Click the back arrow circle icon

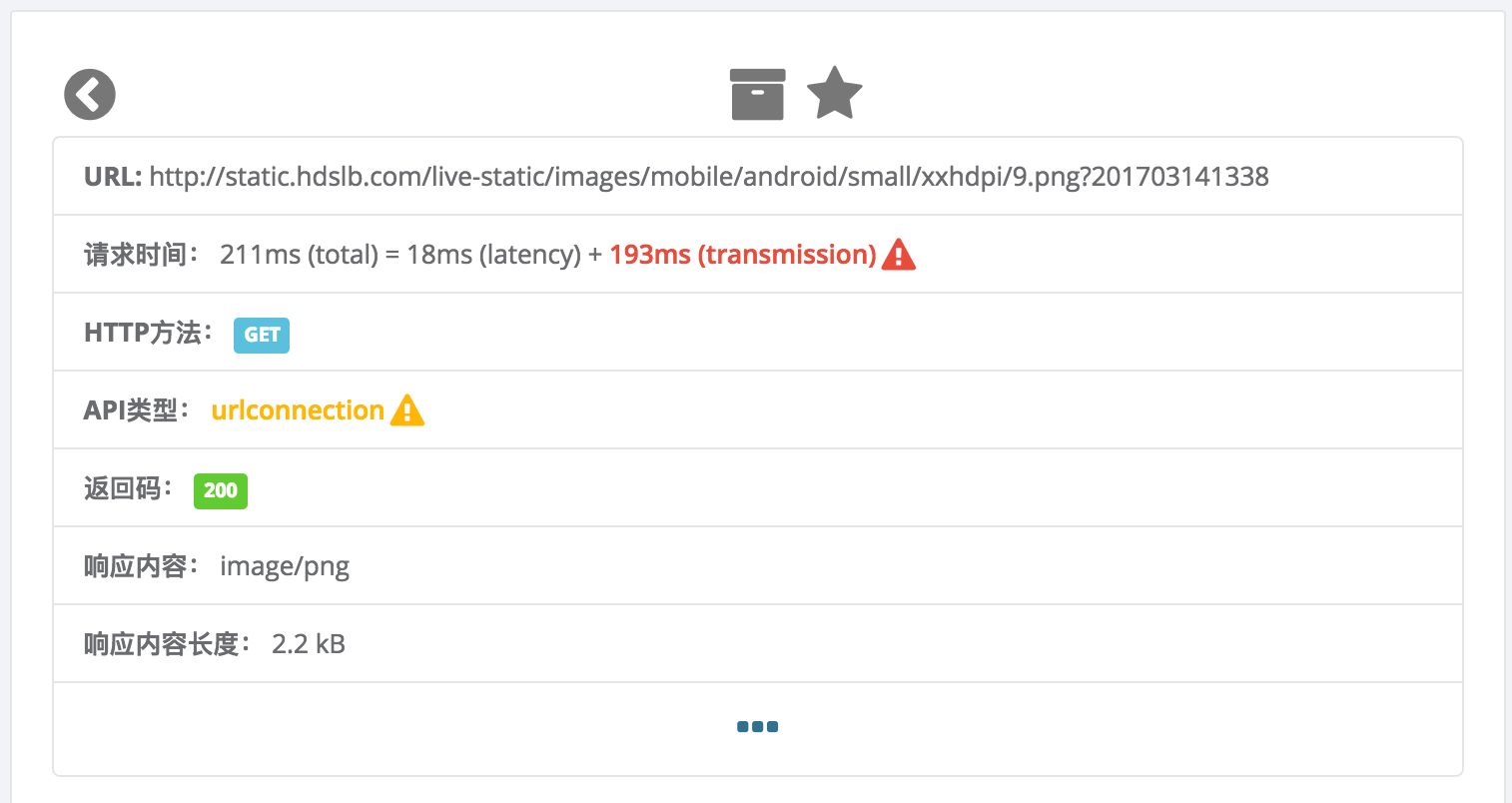tap(90, 95)
